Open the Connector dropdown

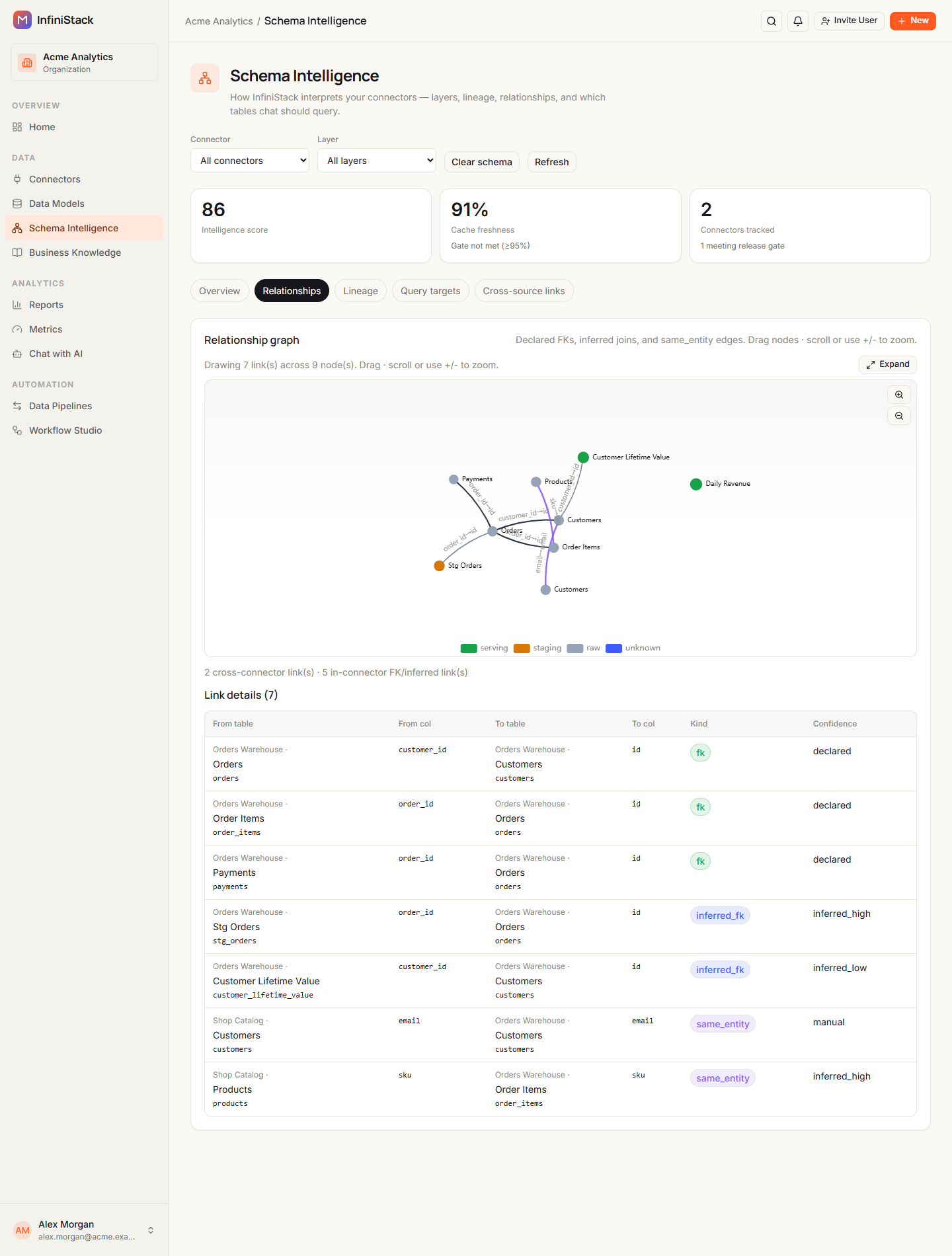point(250,161)
